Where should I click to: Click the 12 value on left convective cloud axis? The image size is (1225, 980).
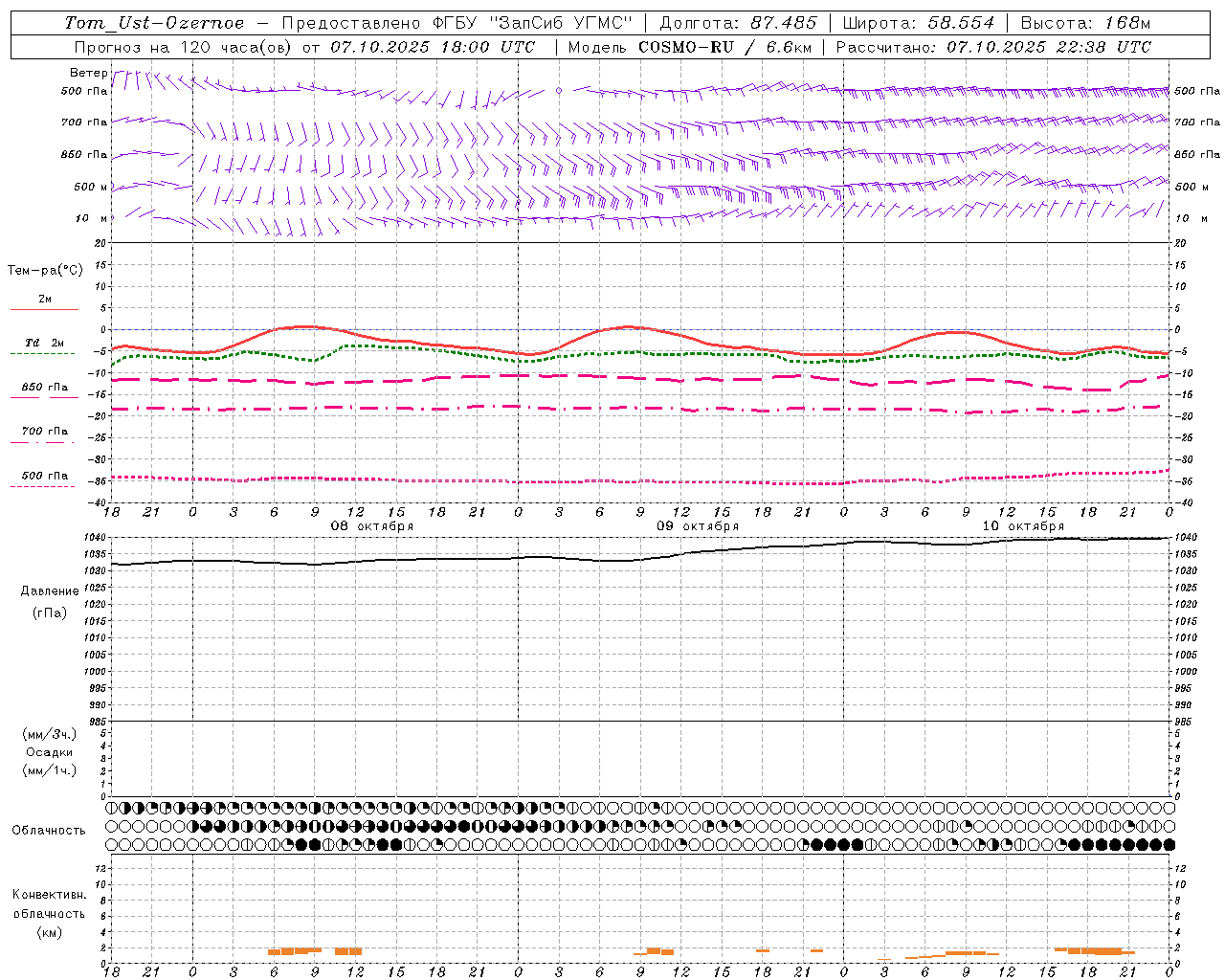[102, 869]
